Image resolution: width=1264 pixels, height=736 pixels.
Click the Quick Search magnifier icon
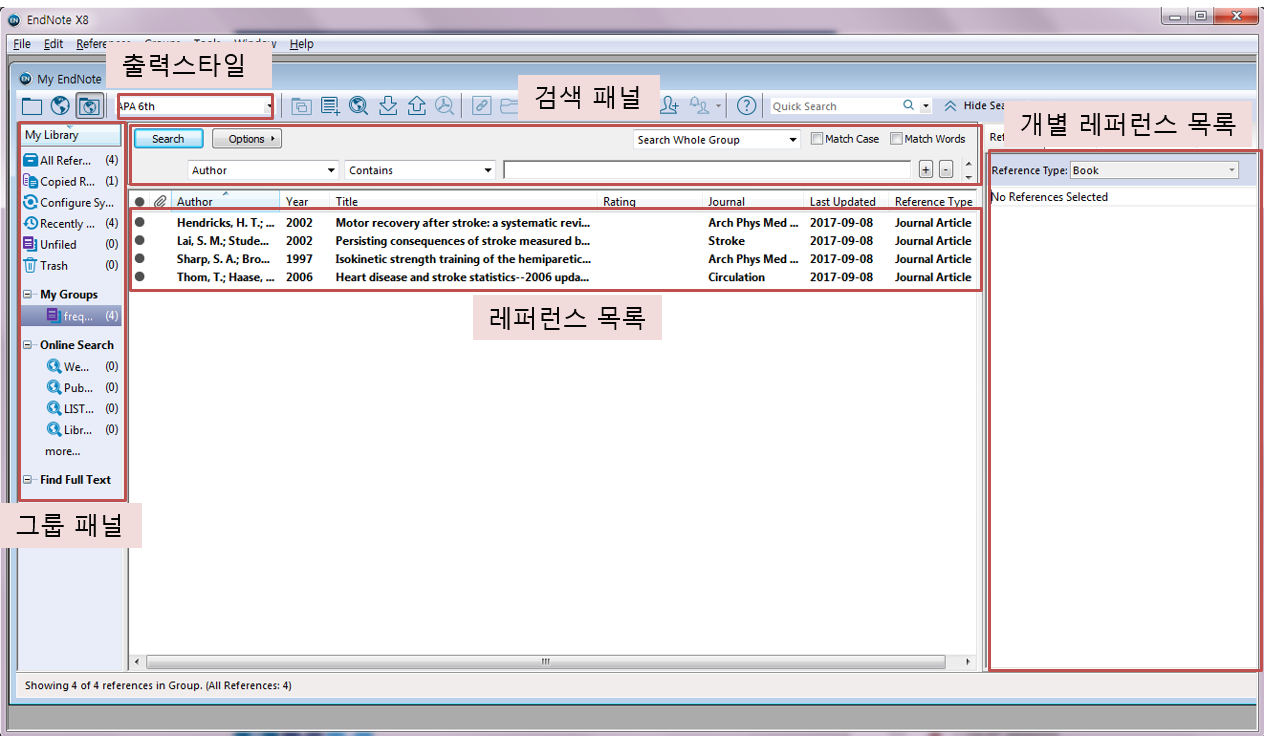[908, 106]
